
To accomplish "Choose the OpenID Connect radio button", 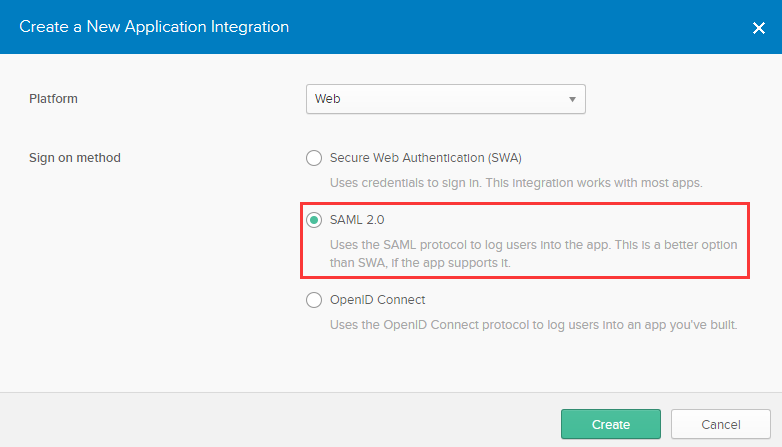I will [314, 300].
